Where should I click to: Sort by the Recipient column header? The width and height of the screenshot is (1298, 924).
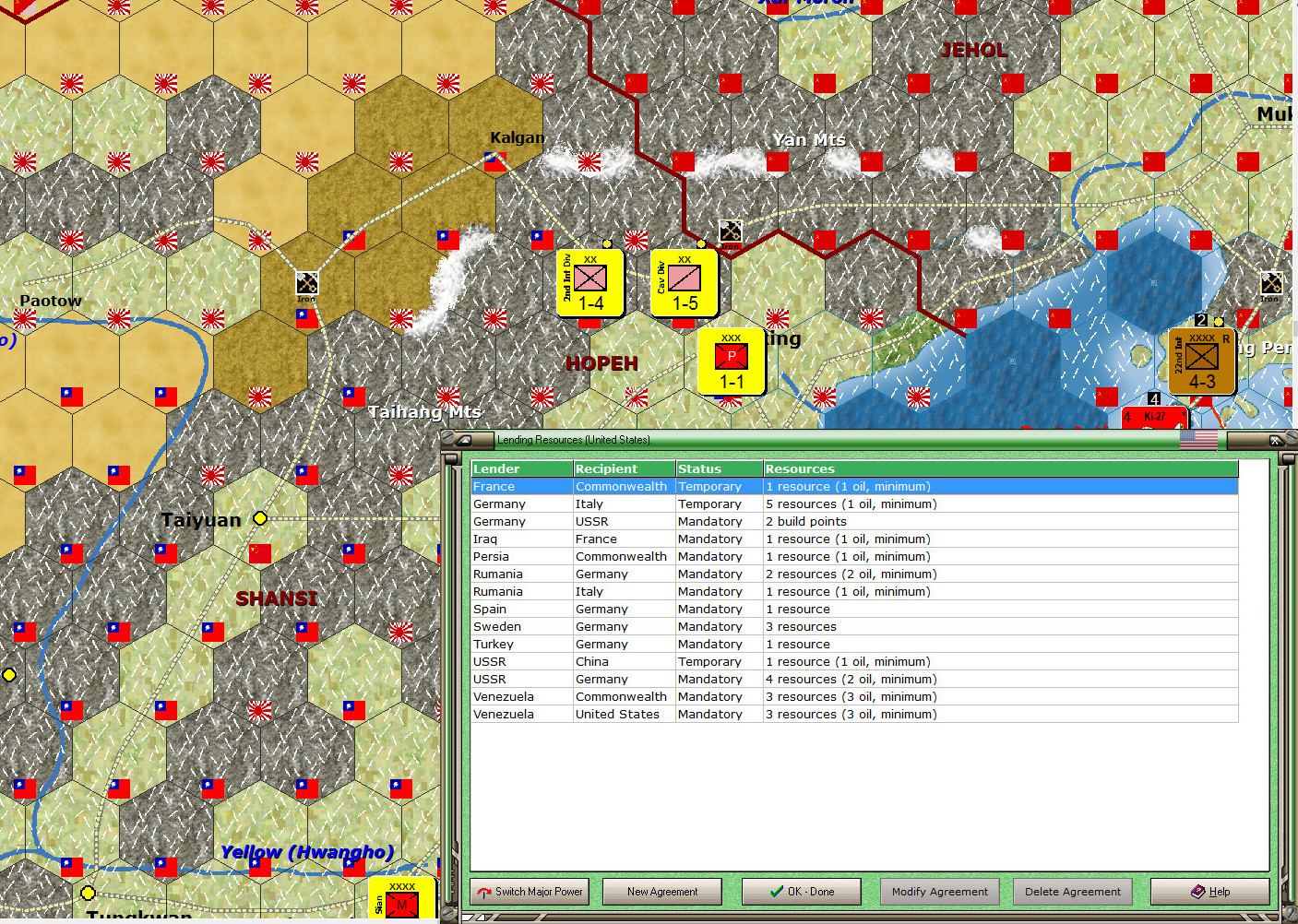625,468
